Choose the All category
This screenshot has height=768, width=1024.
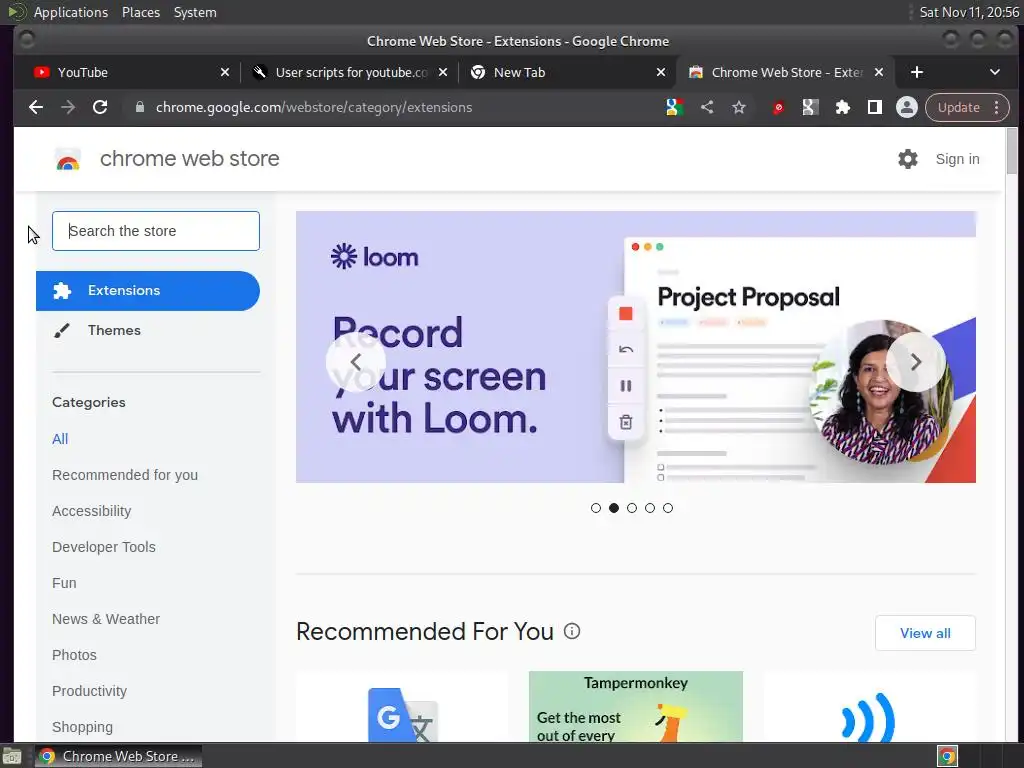(x=60, y=440)
